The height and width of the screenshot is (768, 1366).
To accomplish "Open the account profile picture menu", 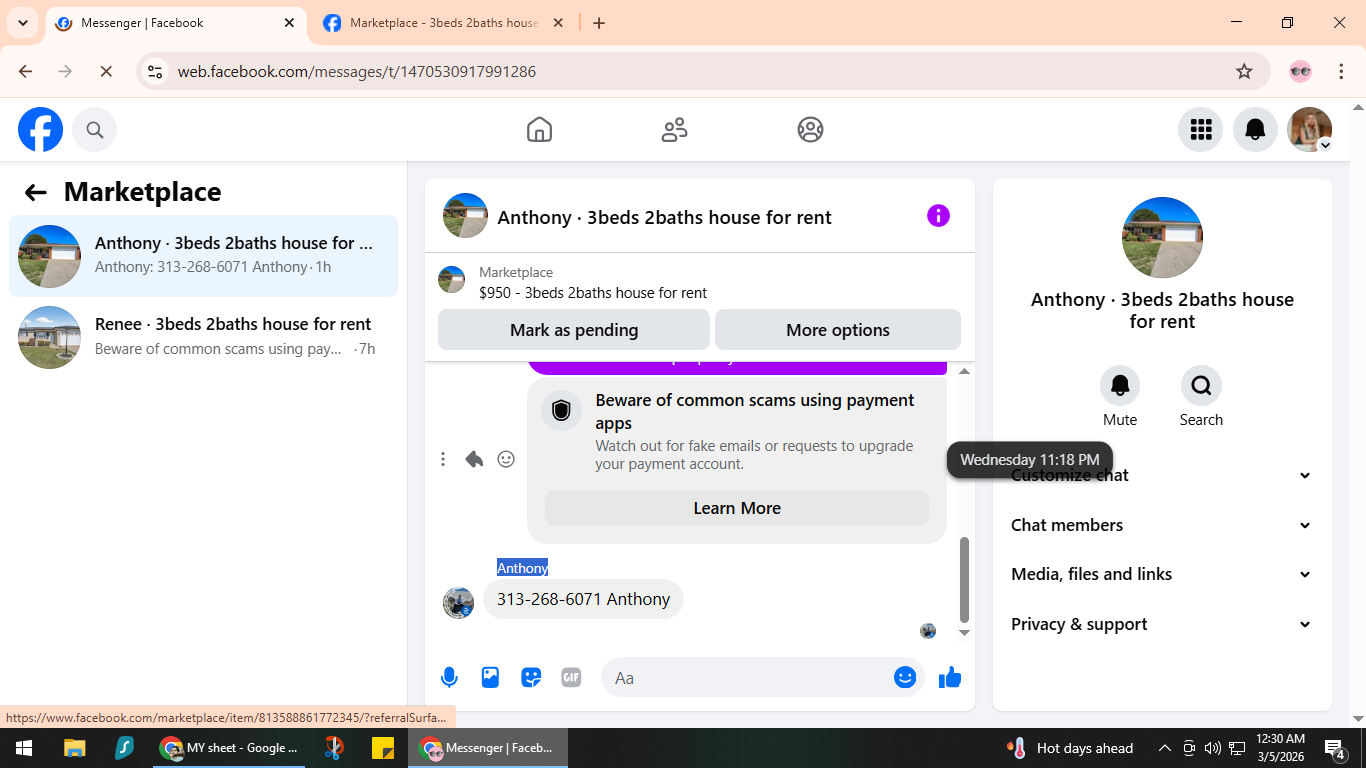I will (1310, 130).
